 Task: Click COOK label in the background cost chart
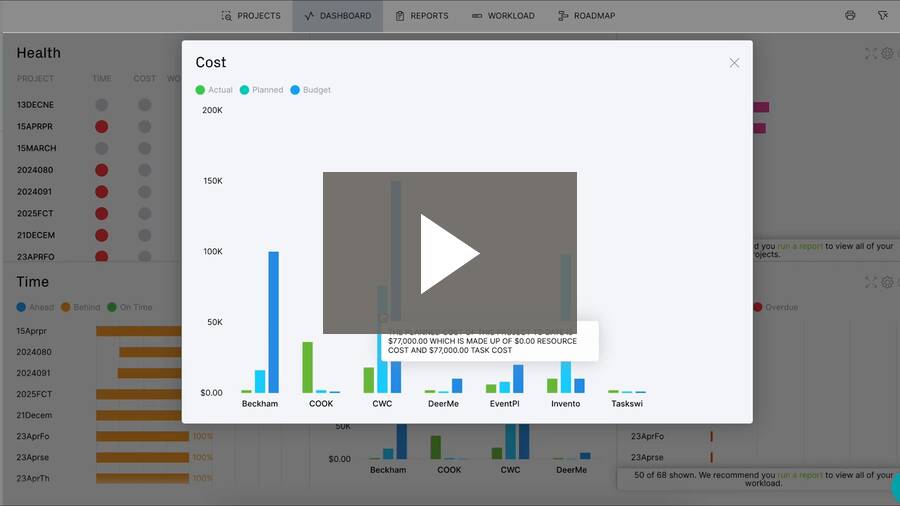point(449,470)
